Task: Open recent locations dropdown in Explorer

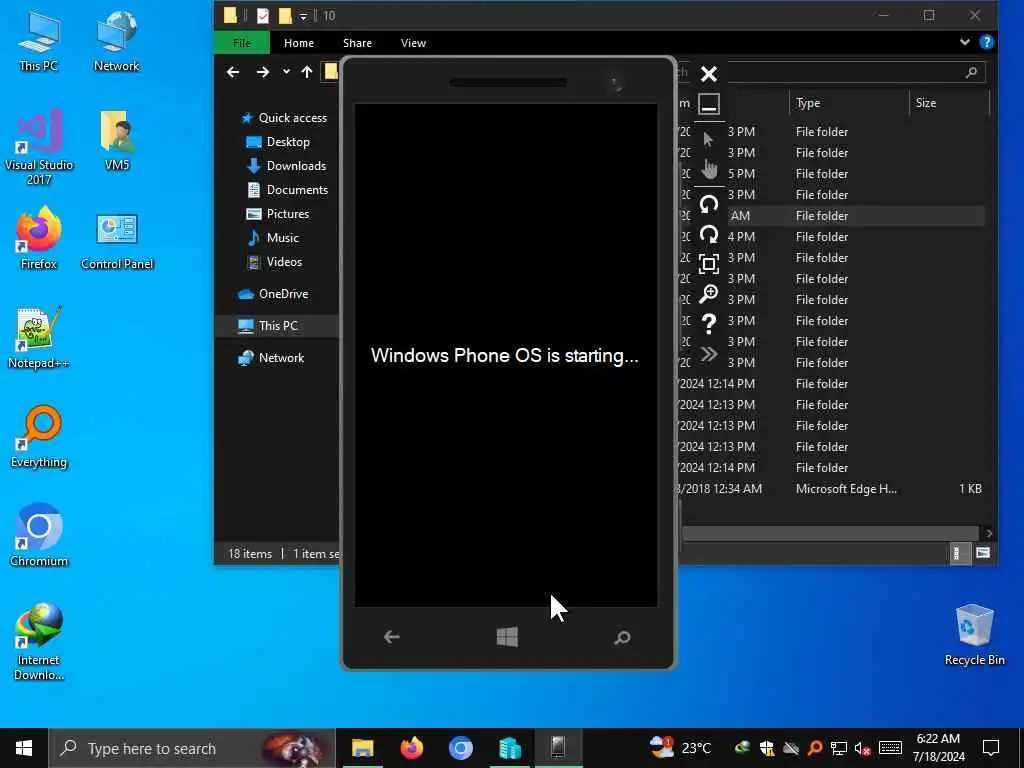Action: [x=286, y=72]
